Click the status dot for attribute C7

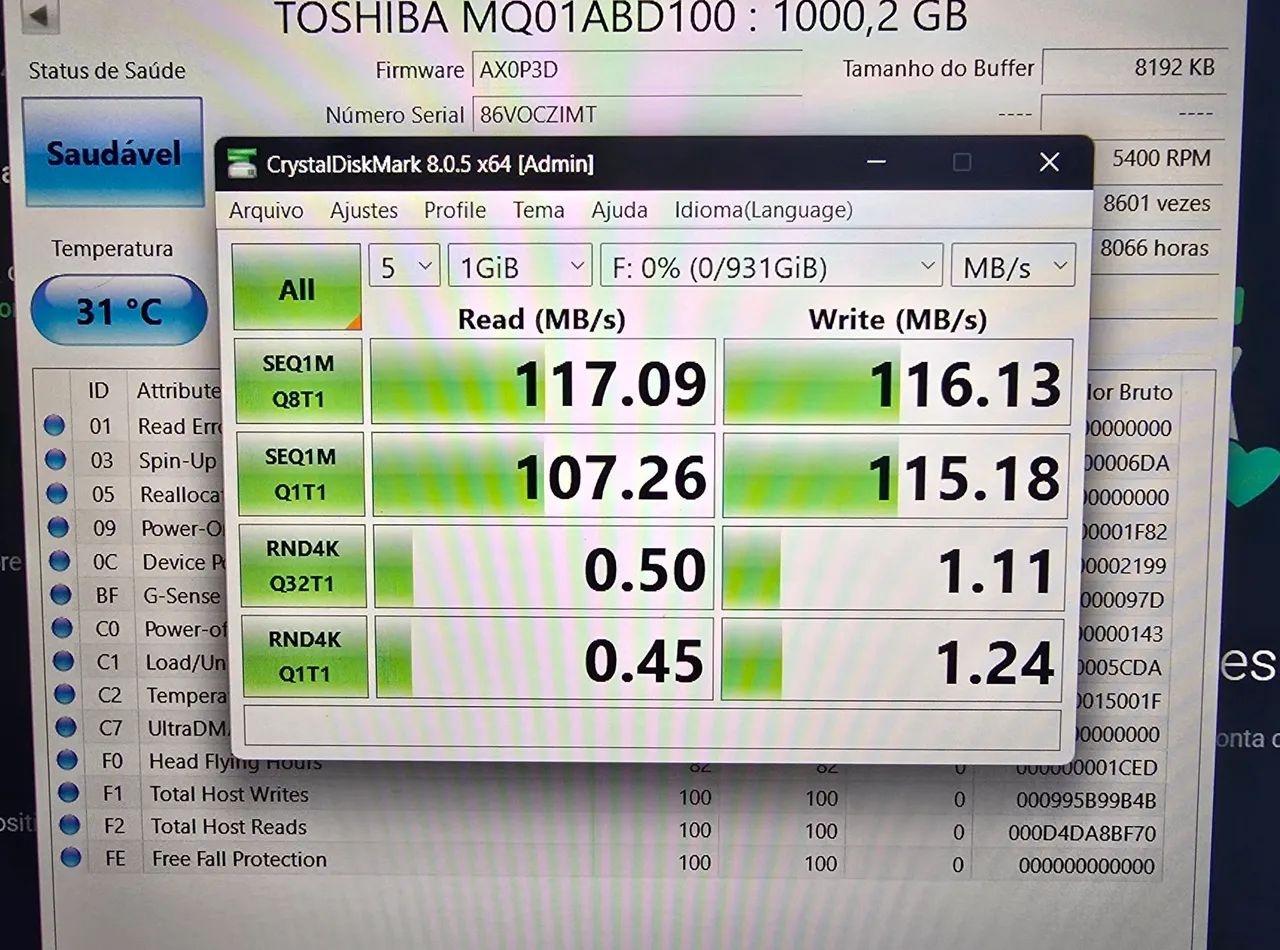tap(66, 727)
